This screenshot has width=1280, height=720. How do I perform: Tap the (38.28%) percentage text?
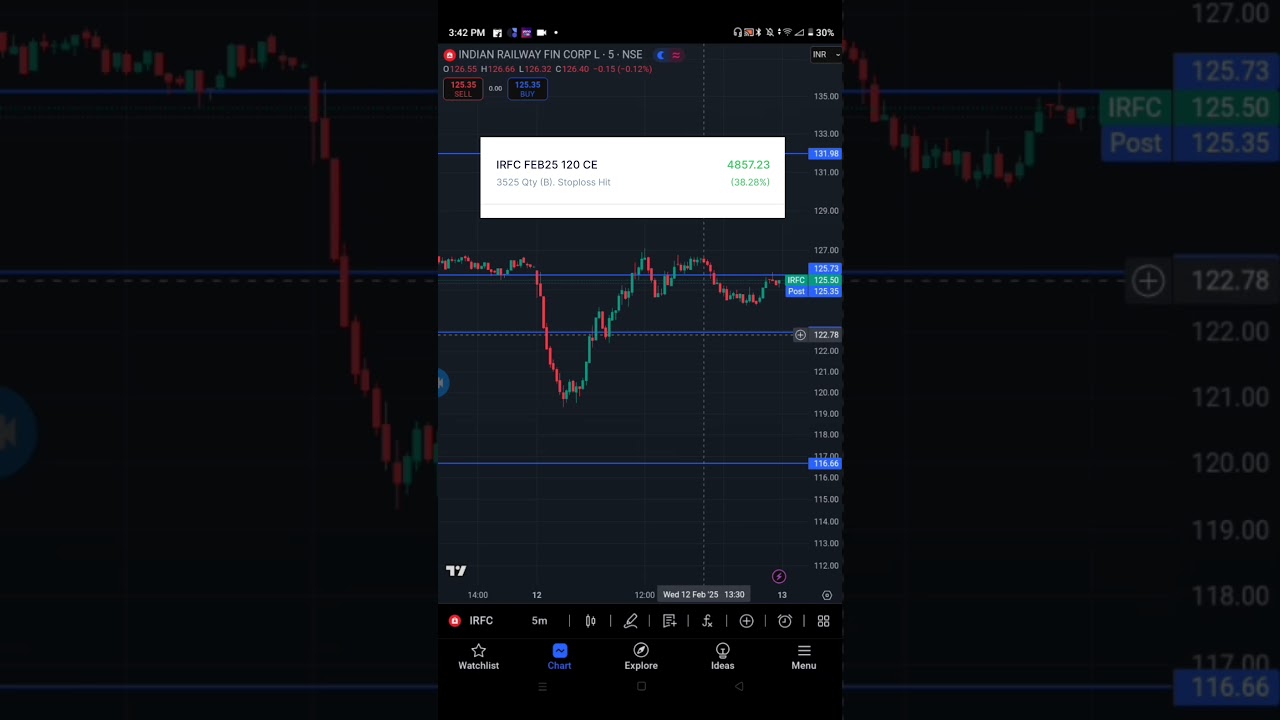pyautogui.click(x=750, y=182)
